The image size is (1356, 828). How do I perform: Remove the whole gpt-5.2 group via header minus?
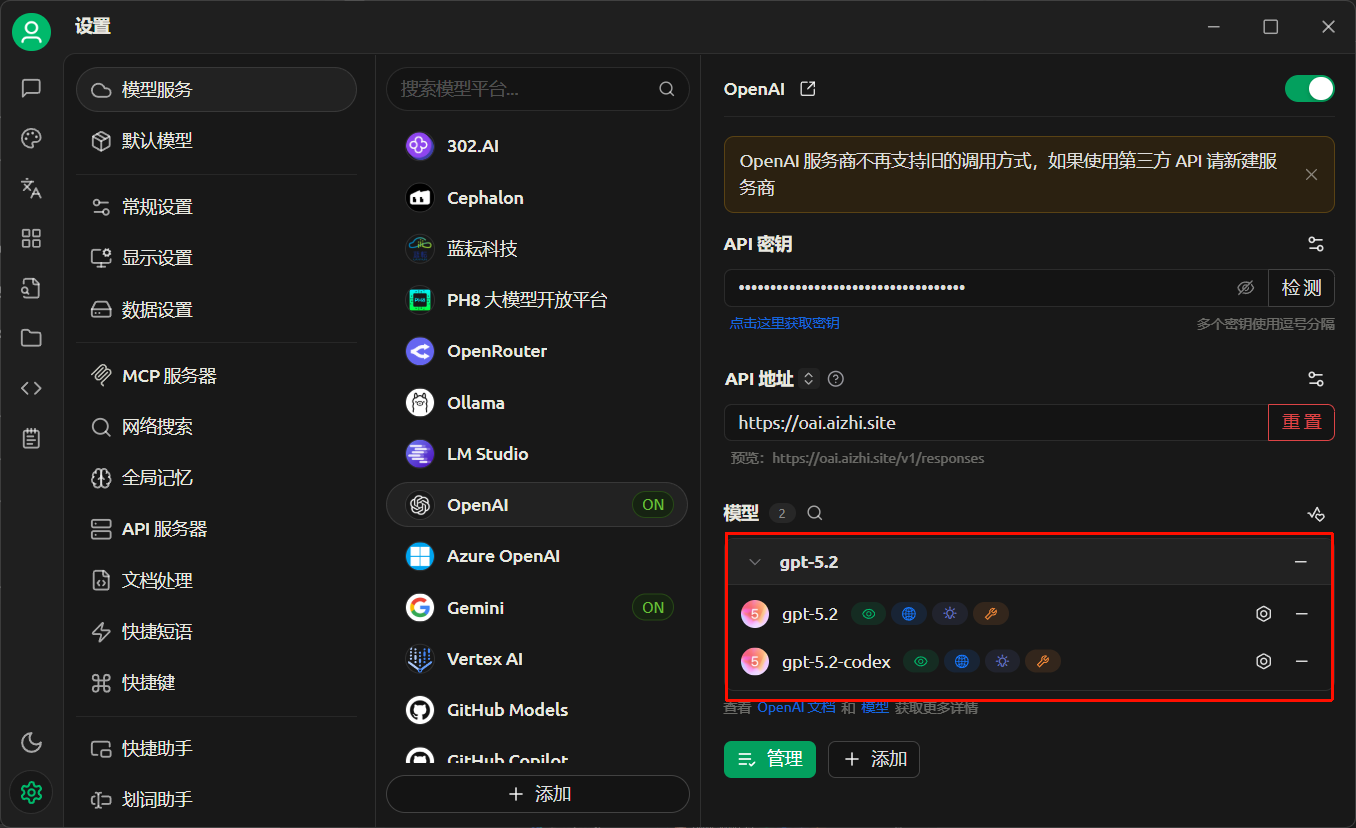[1301, 562]
